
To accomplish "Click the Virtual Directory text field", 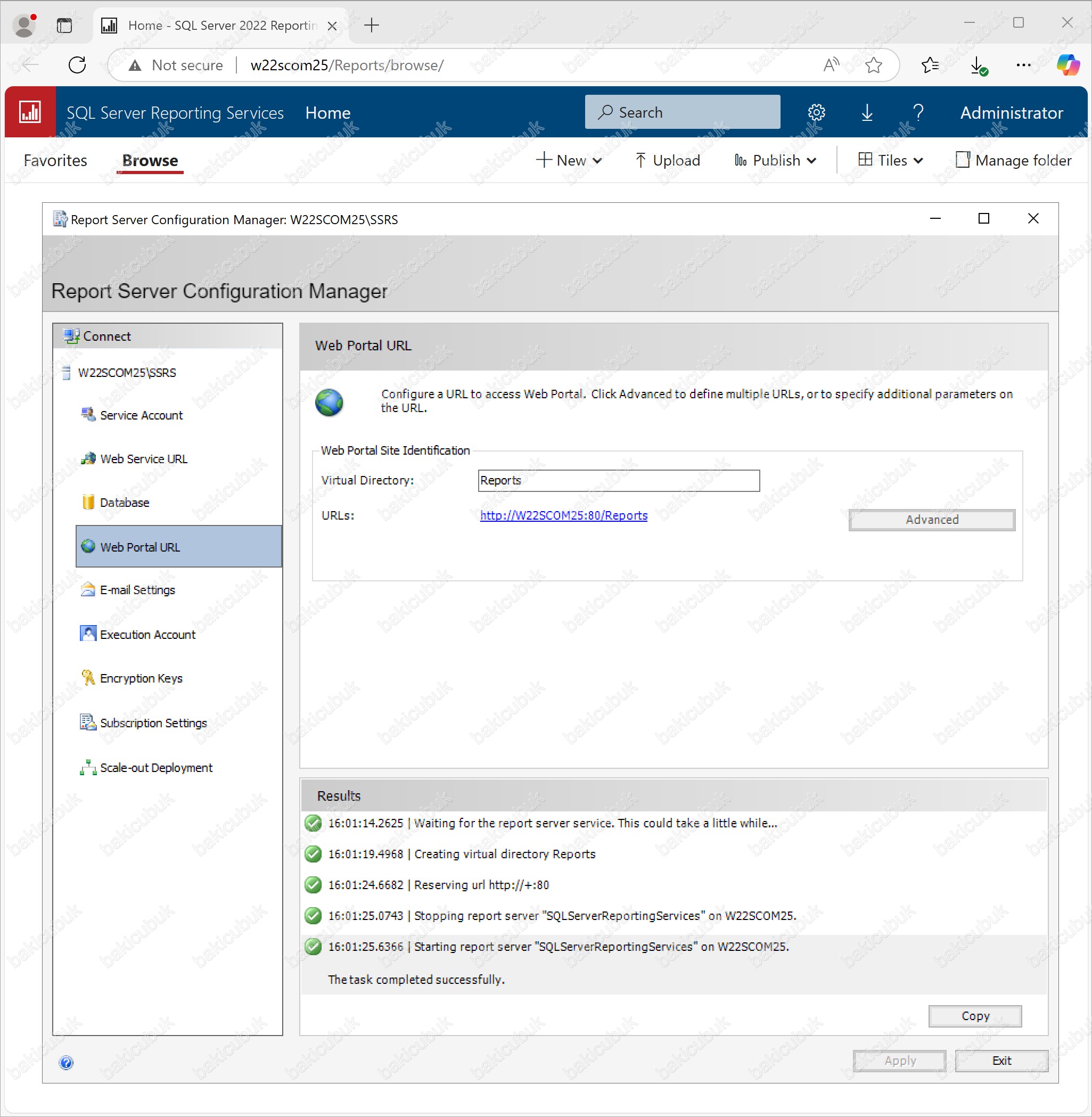I will pyautogui.click(x=619, y=481).
